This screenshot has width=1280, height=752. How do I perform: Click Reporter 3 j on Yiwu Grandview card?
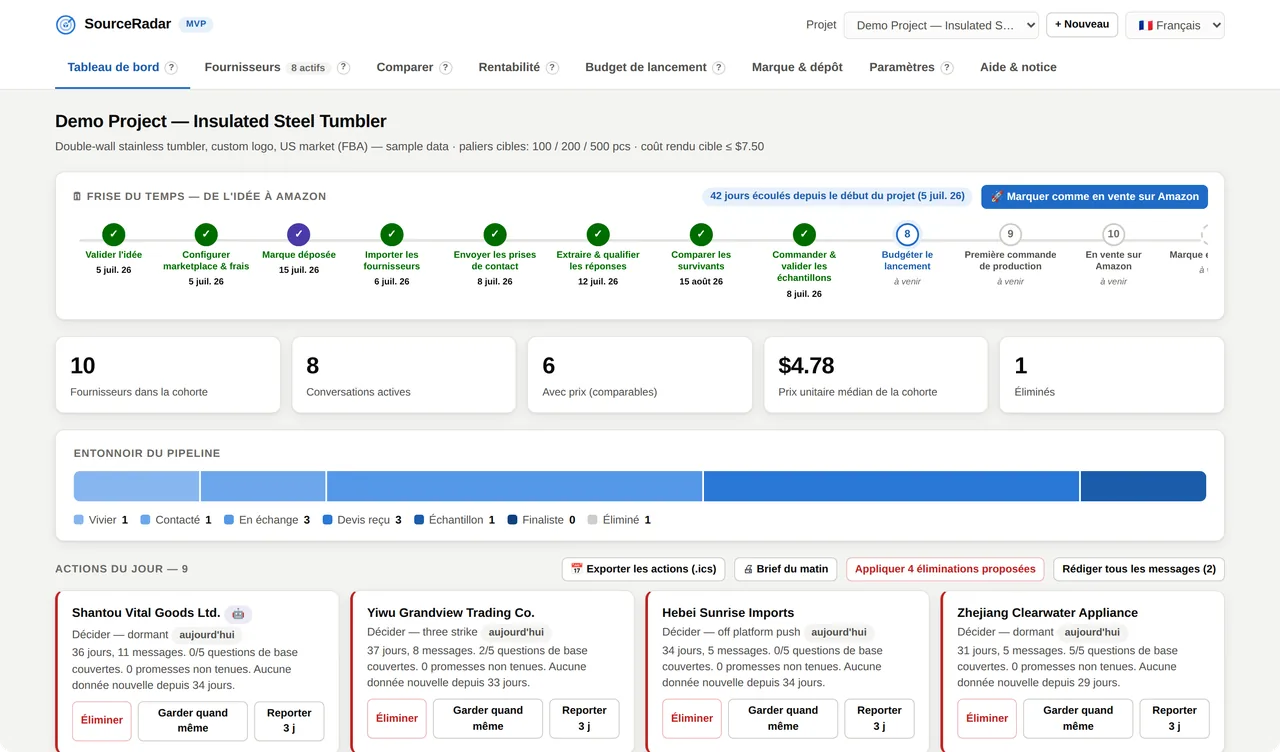click(584, 718)
